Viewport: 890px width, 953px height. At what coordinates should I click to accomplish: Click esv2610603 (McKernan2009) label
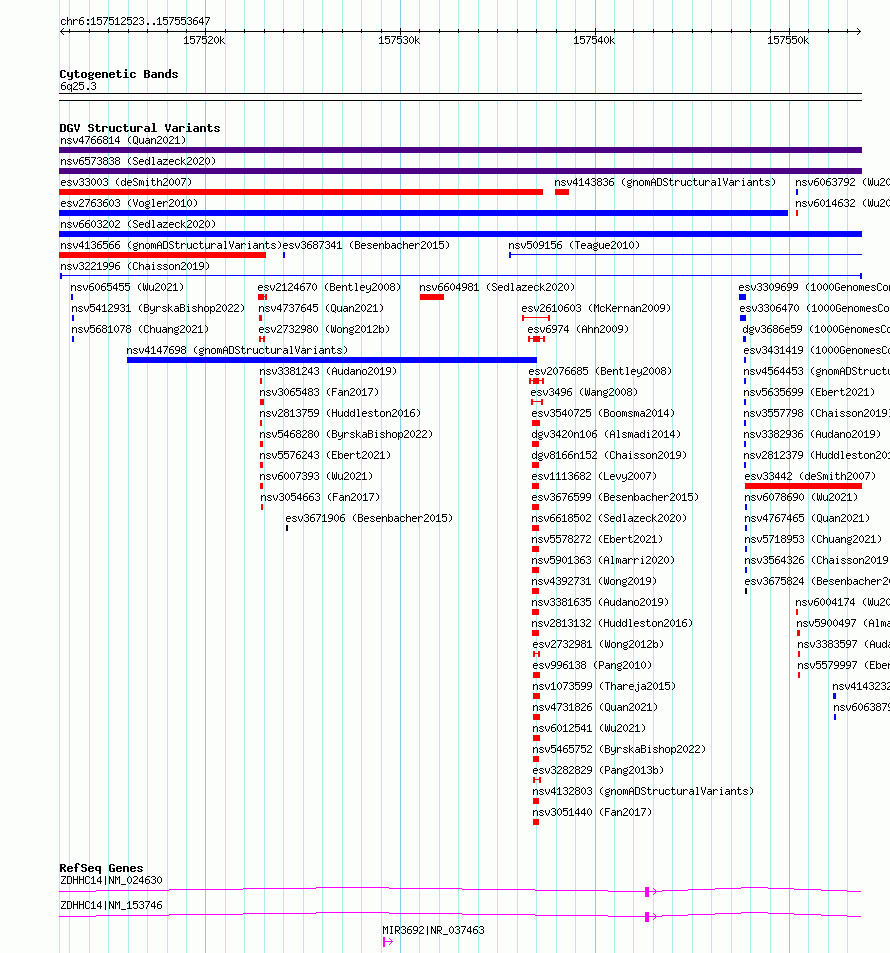pyautogui.click(x=596, y=308)
